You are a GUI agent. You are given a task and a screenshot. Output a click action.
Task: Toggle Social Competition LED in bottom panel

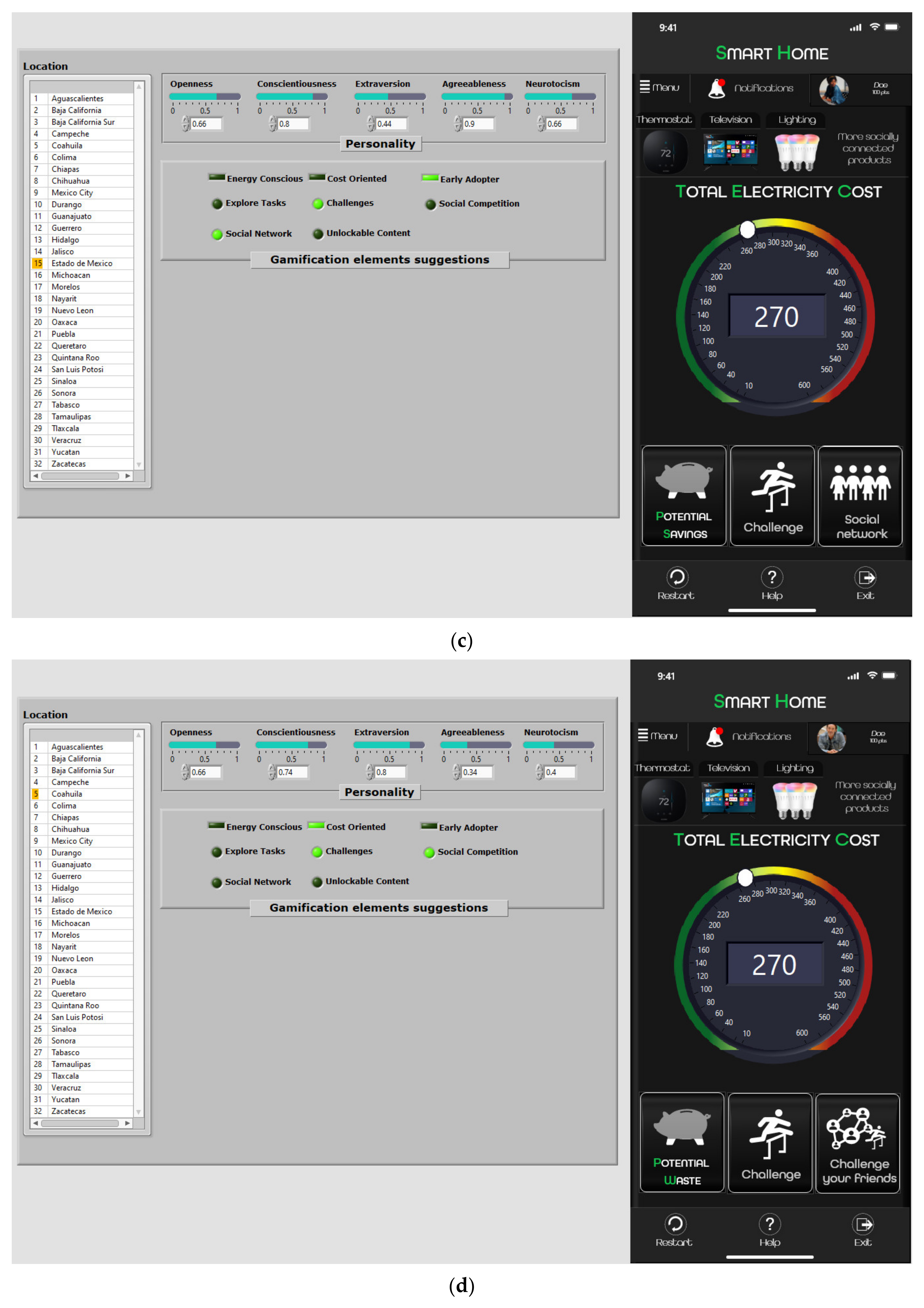point(430,852)
